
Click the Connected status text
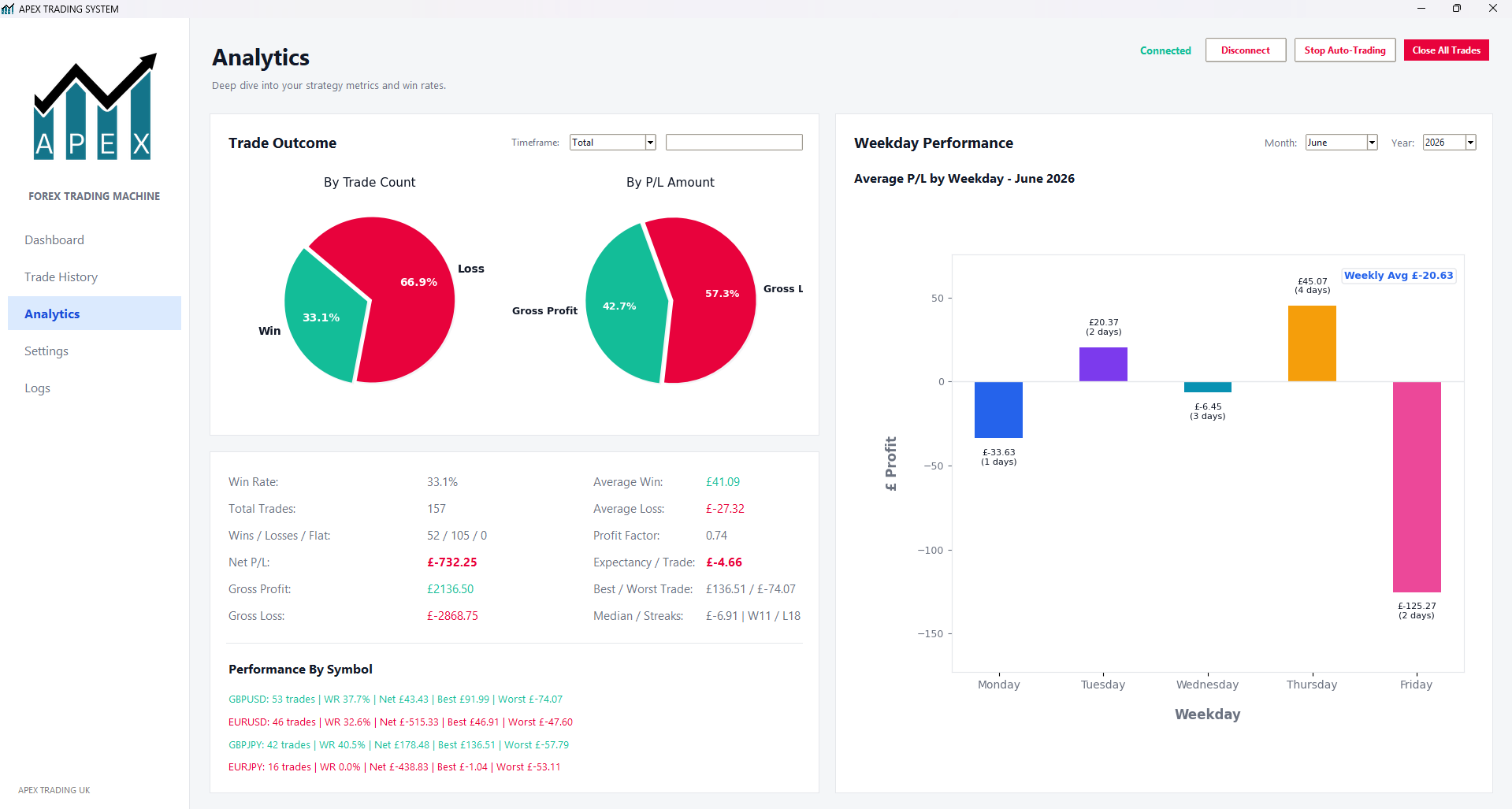1165,50
